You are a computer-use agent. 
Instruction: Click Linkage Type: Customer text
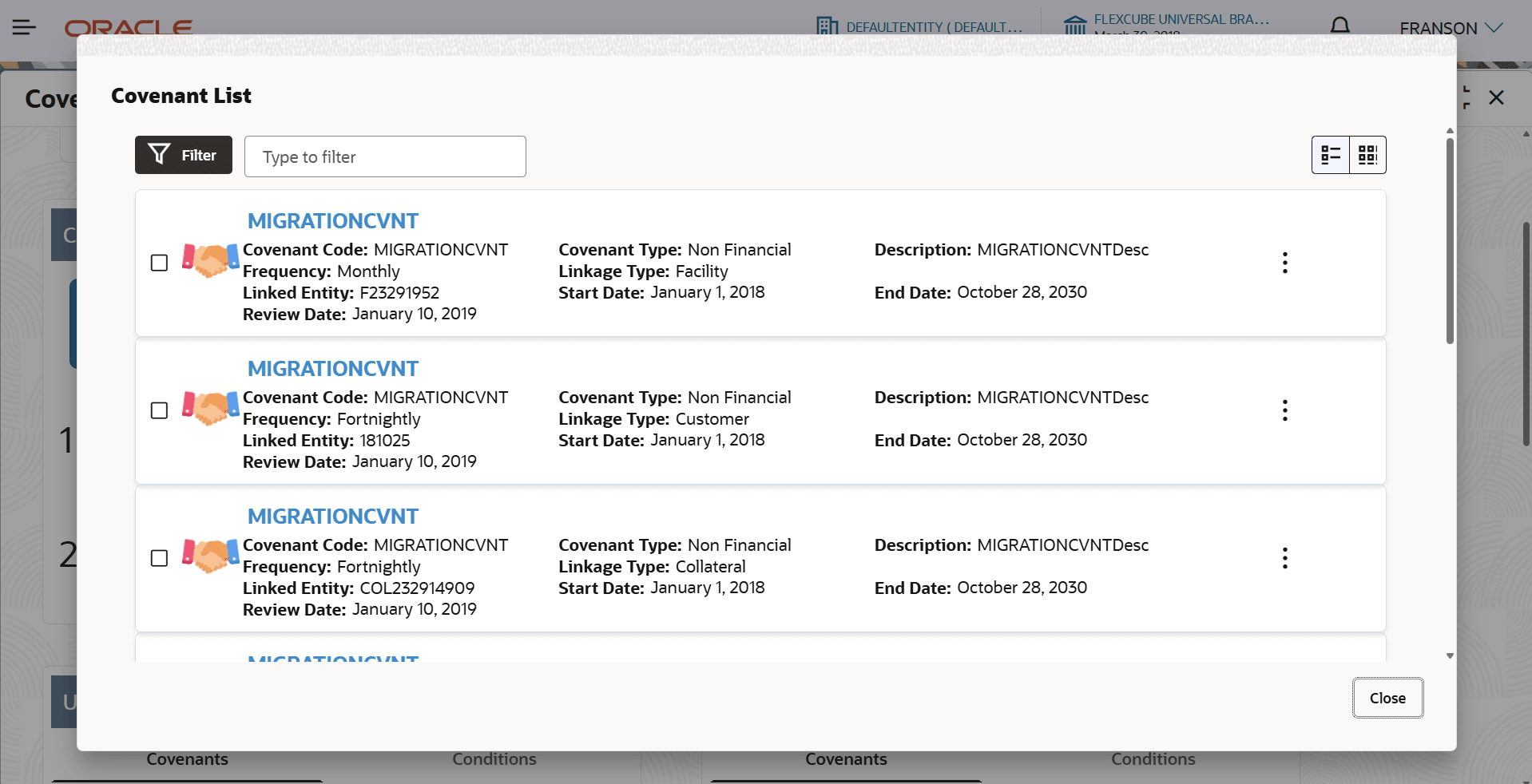pyautogui.click(x=653, y=419)
